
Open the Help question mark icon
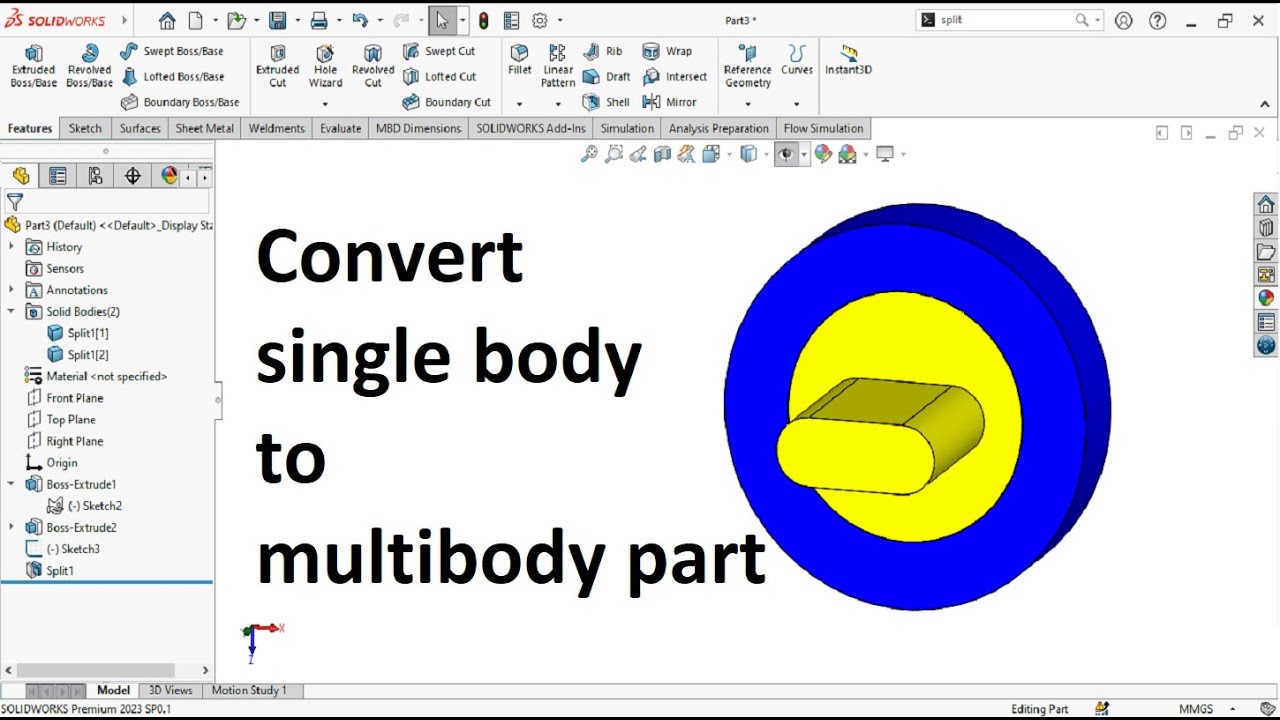click(1158, 20)
